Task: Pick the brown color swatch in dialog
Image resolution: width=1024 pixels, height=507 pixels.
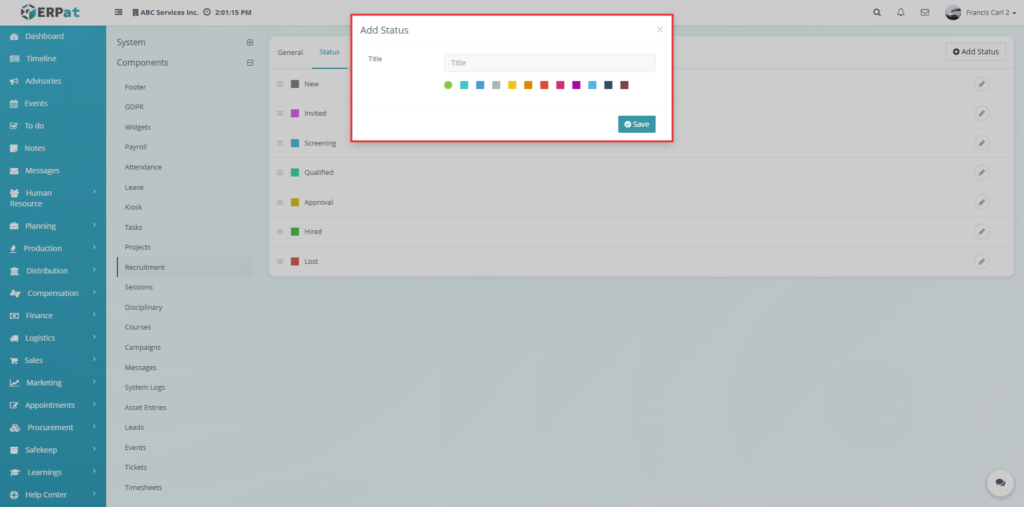Action: coord(624,85)
